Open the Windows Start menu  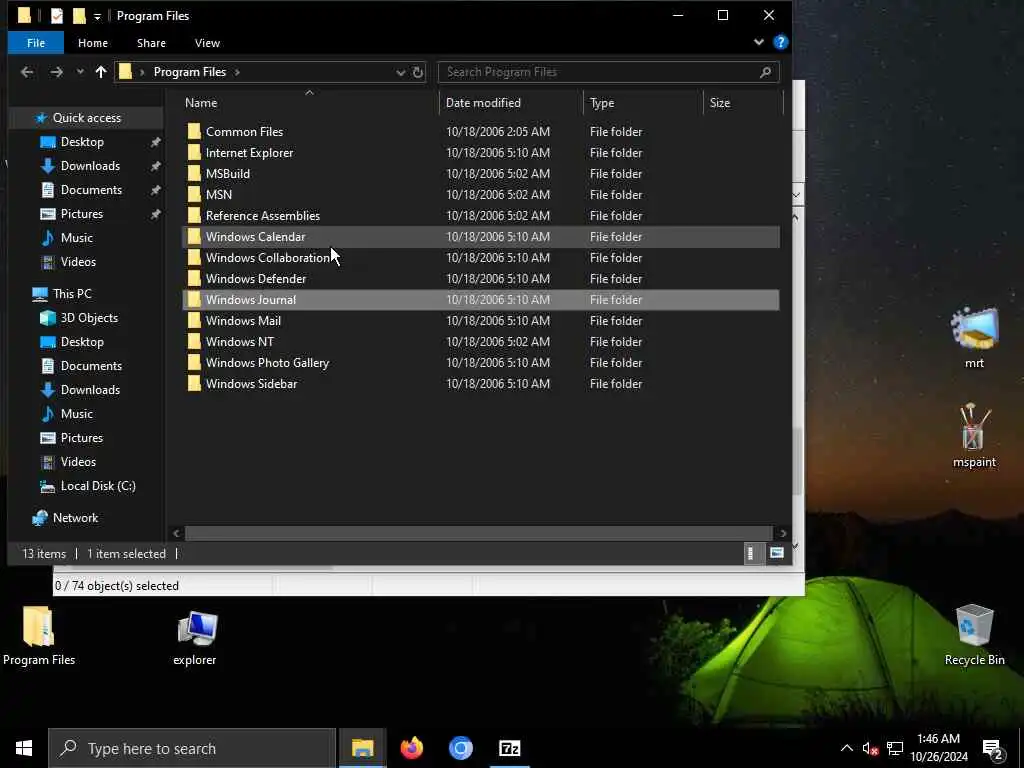24,748
